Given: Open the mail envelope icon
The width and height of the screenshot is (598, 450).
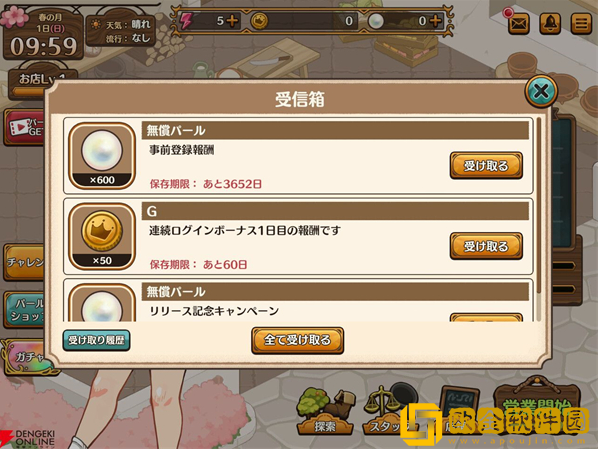Looking at the screenshot, I should 519,24.
